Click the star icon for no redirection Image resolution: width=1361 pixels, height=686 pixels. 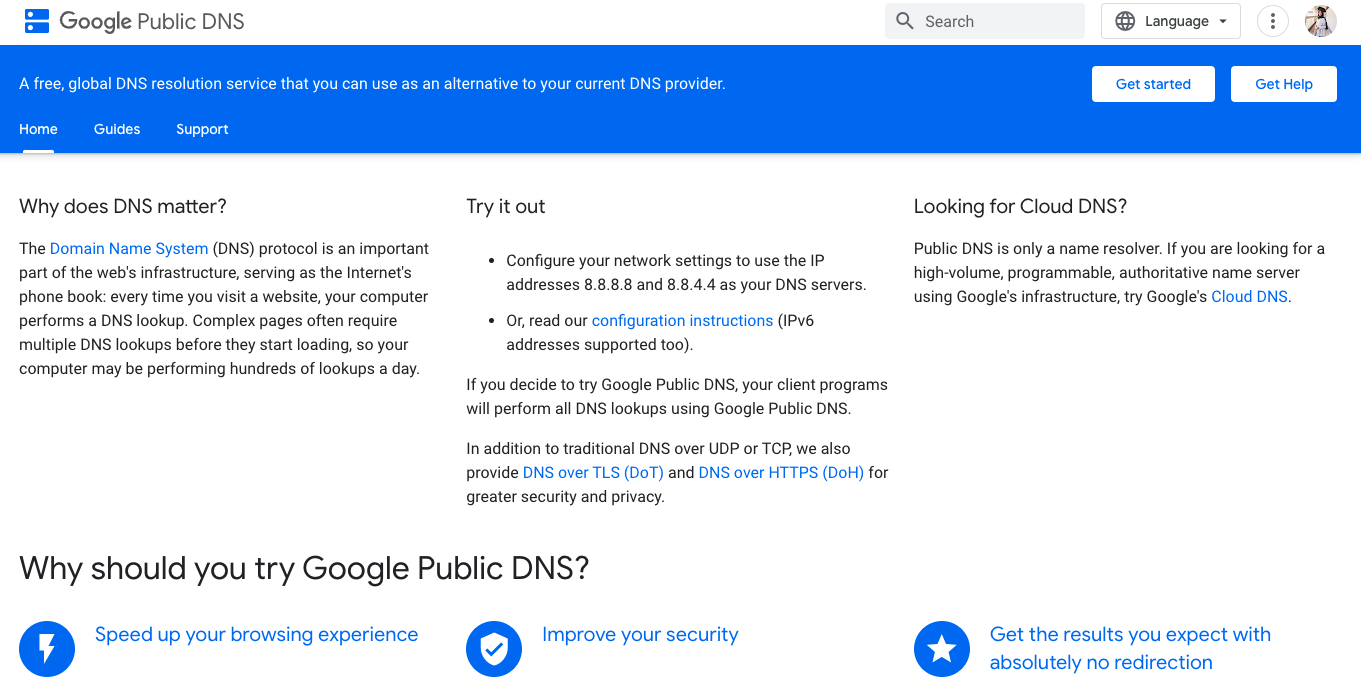(941, 648)
